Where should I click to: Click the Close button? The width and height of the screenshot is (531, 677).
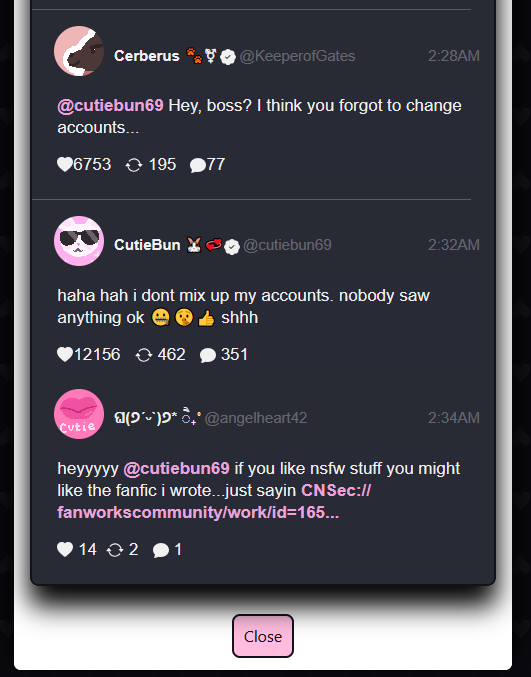coord(263,636)
